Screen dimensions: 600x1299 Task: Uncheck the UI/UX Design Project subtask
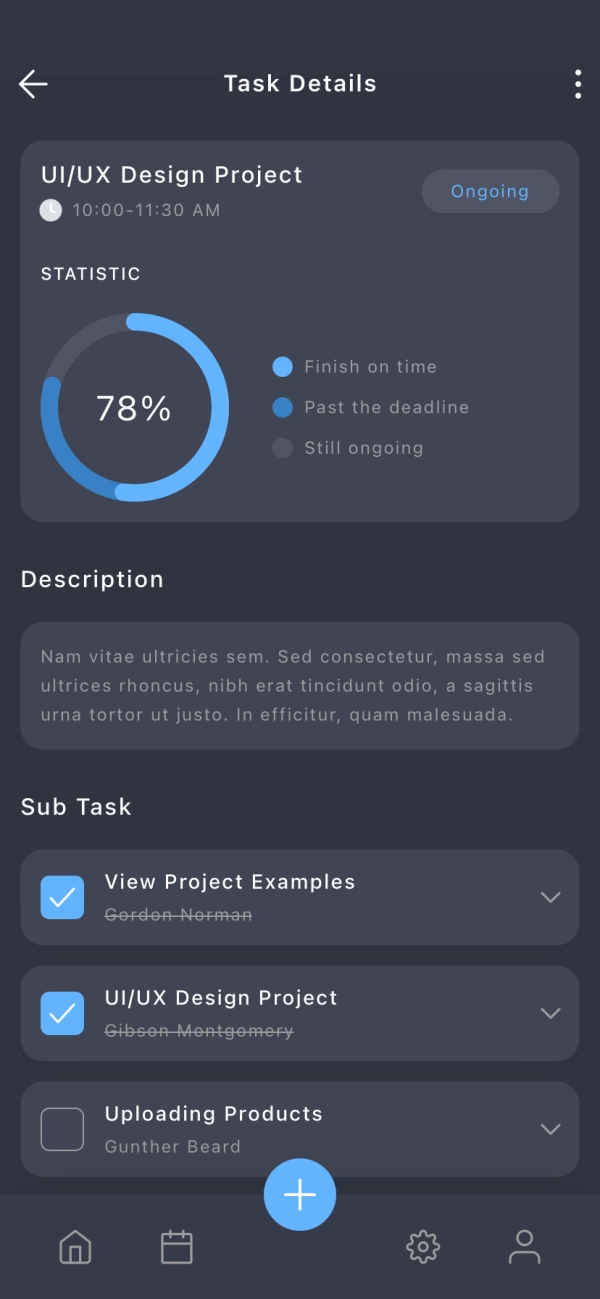click(62, 1013)
